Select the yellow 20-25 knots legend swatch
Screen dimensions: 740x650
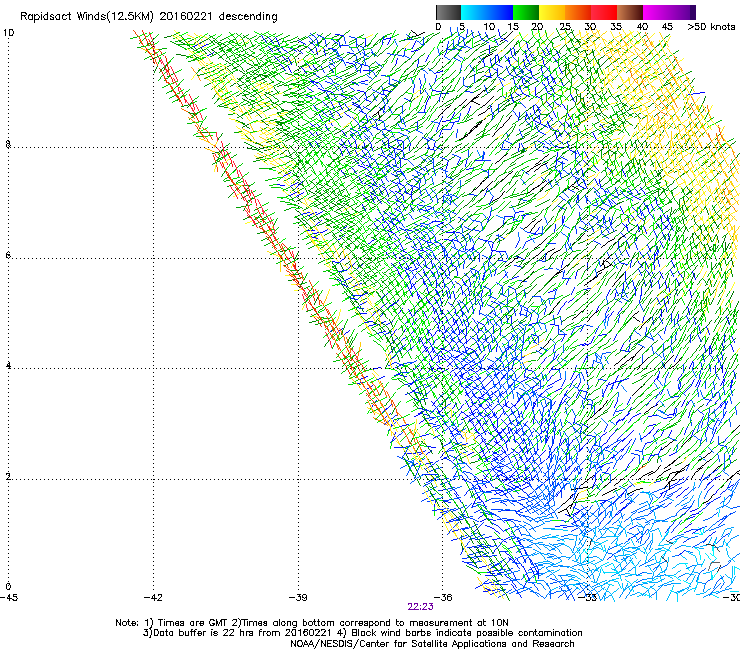pos(552,12)
